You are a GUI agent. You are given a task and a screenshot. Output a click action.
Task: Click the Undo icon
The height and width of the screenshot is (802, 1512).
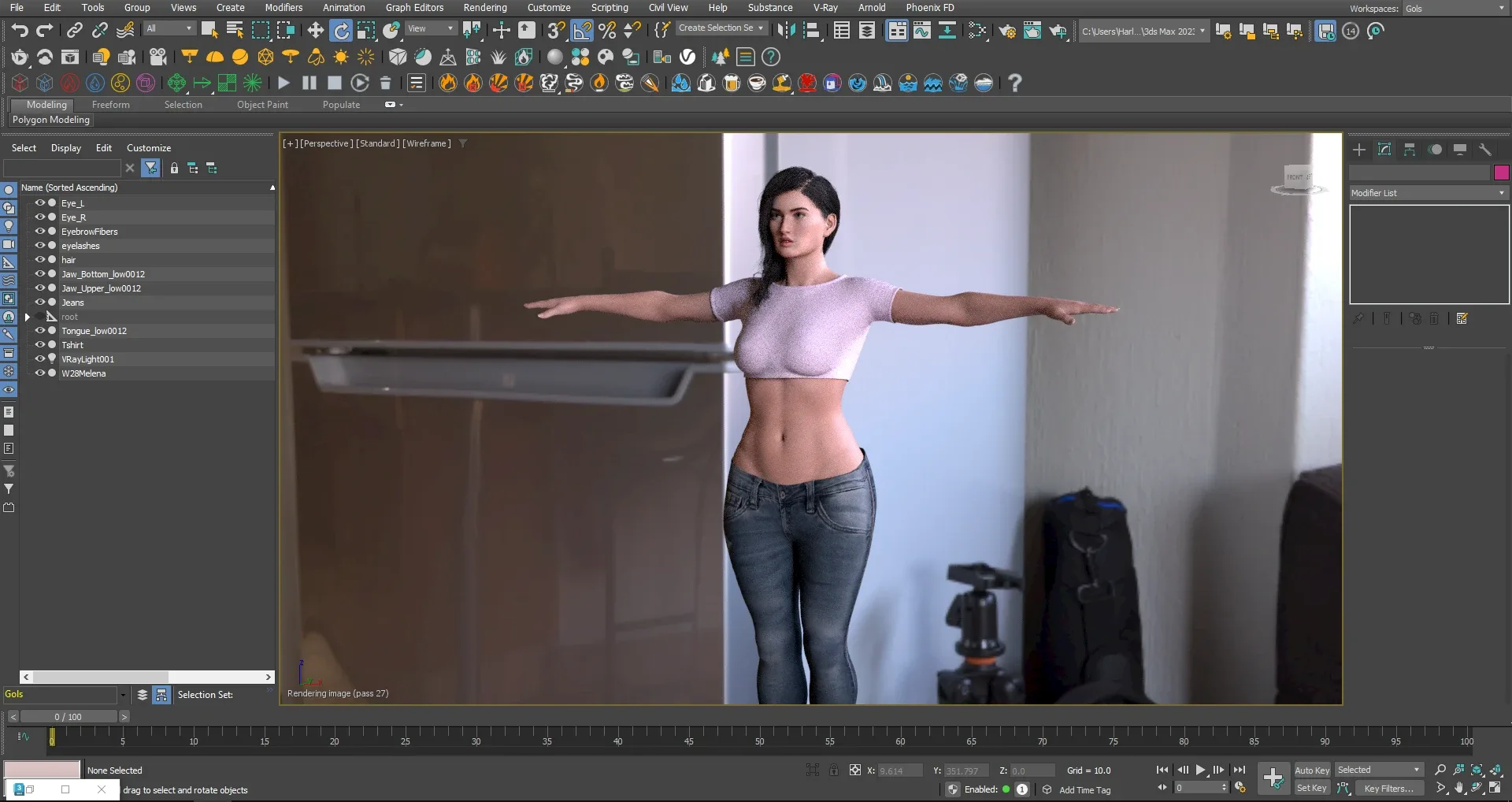20,30
